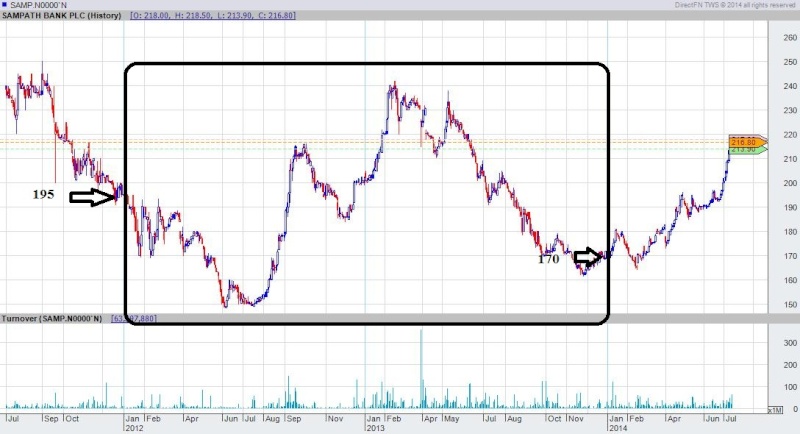The image size is (800, 434).
Task: Click the 250 price axis label
Action: pyautogui.click(x=790, y=62)
